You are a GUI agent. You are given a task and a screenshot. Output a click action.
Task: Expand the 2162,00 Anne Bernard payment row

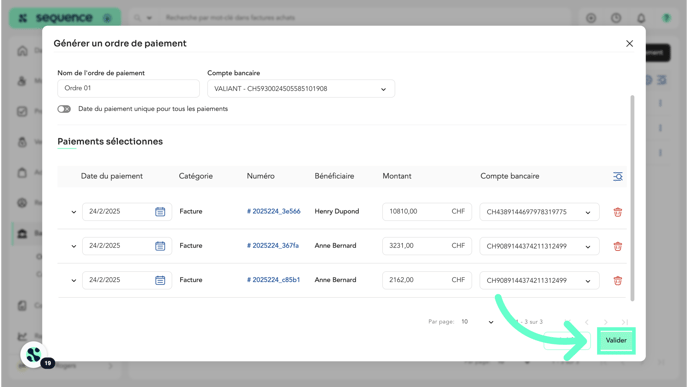[73, 280]
